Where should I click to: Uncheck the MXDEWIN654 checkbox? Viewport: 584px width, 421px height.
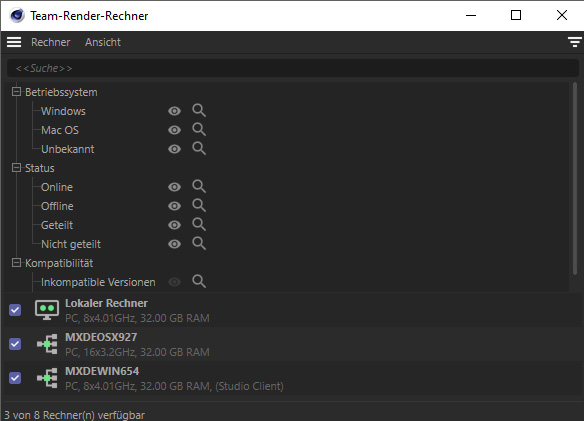tap(15, 378)
